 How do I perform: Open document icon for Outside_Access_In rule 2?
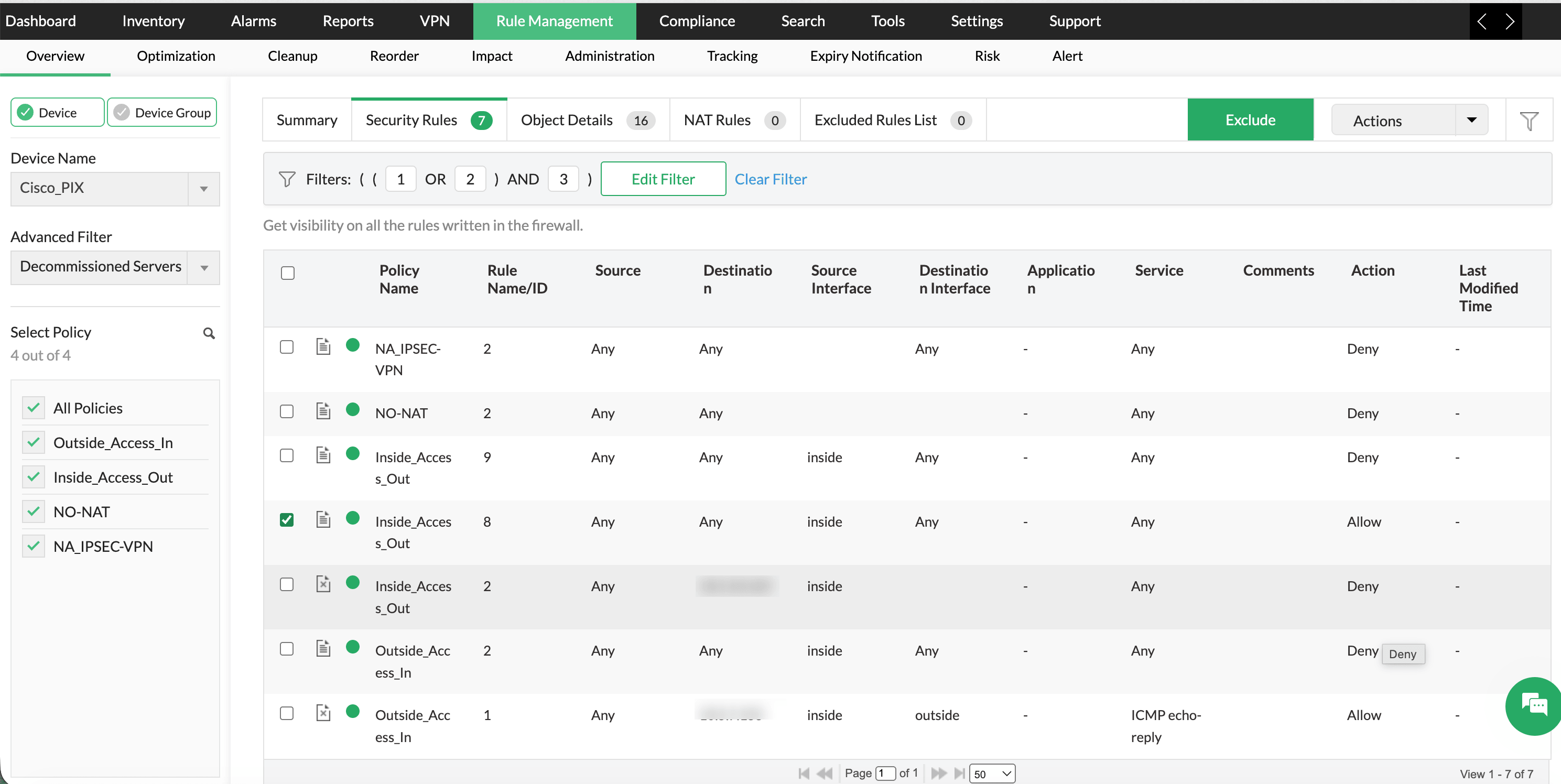[x=323, y=648]
